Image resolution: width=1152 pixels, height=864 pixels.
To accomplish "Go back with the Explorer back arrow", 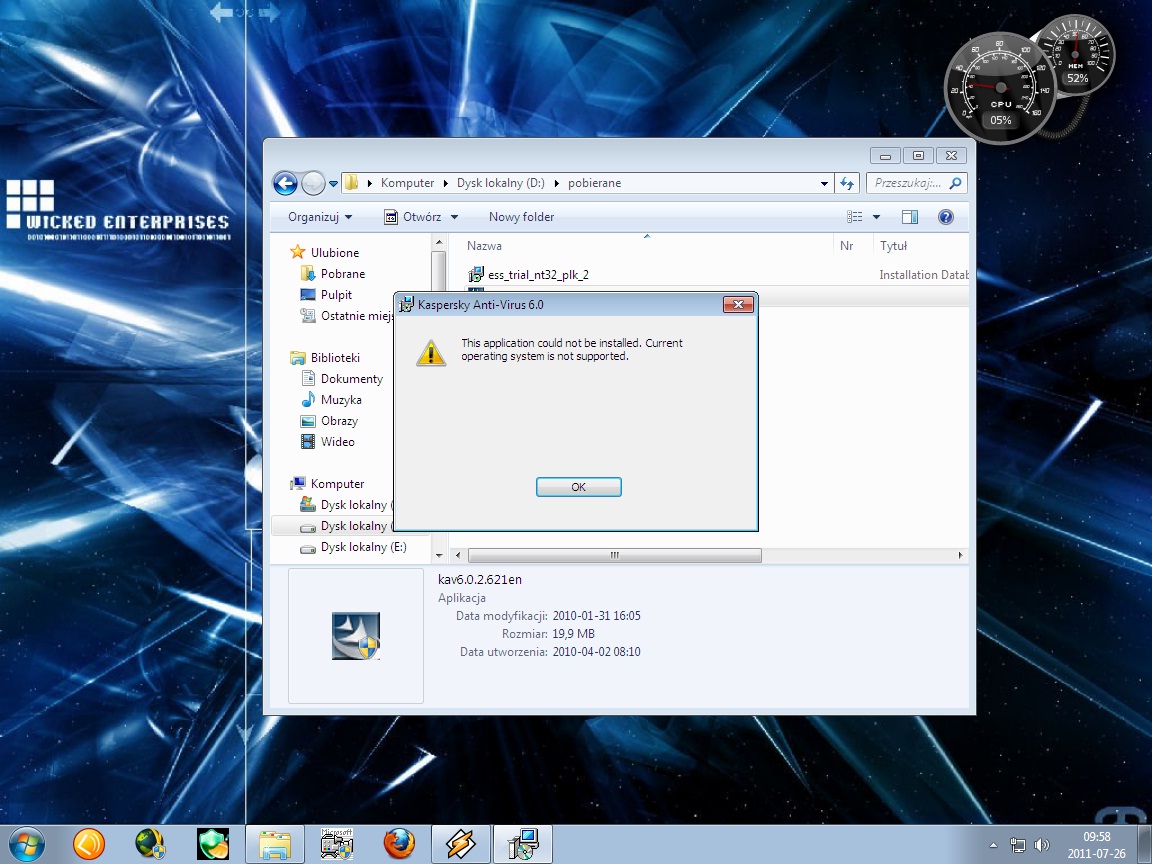I will click(x=285, y=183).
